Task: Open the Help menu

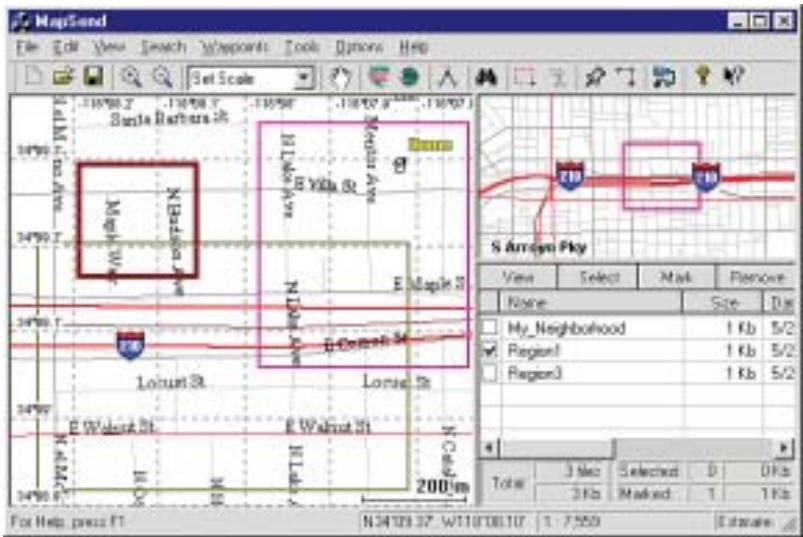Action: 413,47
